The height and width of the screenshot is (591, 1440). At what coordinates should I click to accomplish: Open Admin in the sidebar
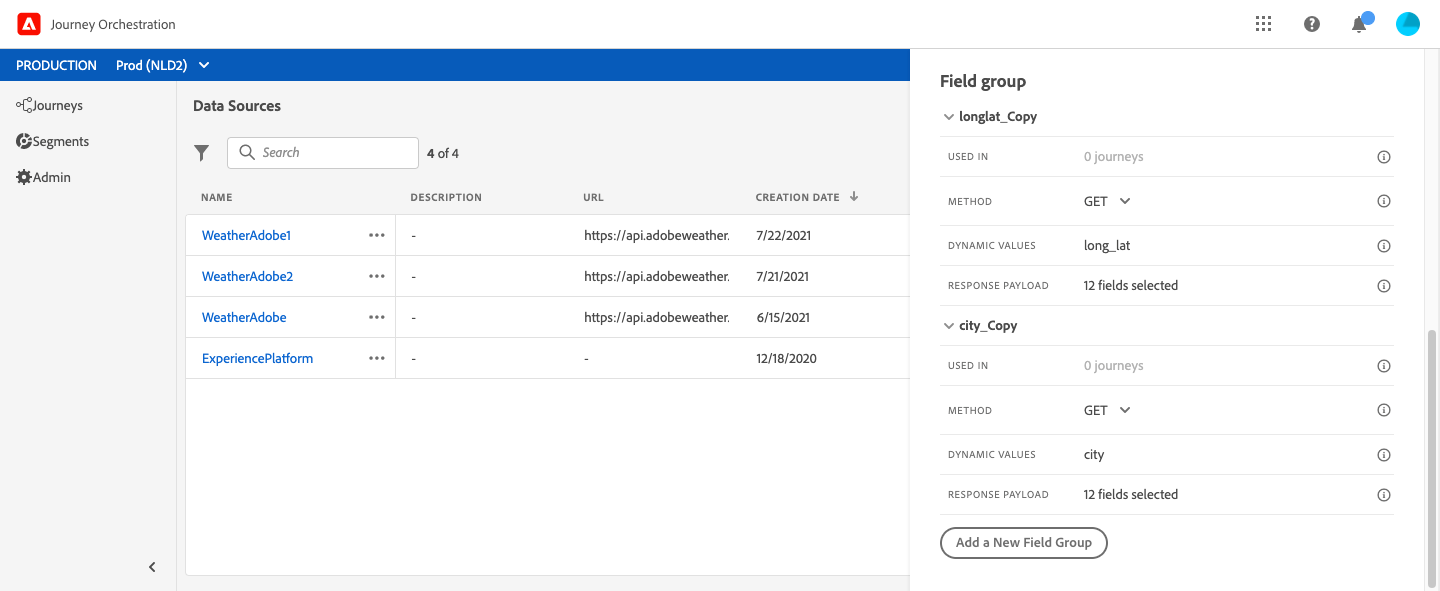[43, 177]
